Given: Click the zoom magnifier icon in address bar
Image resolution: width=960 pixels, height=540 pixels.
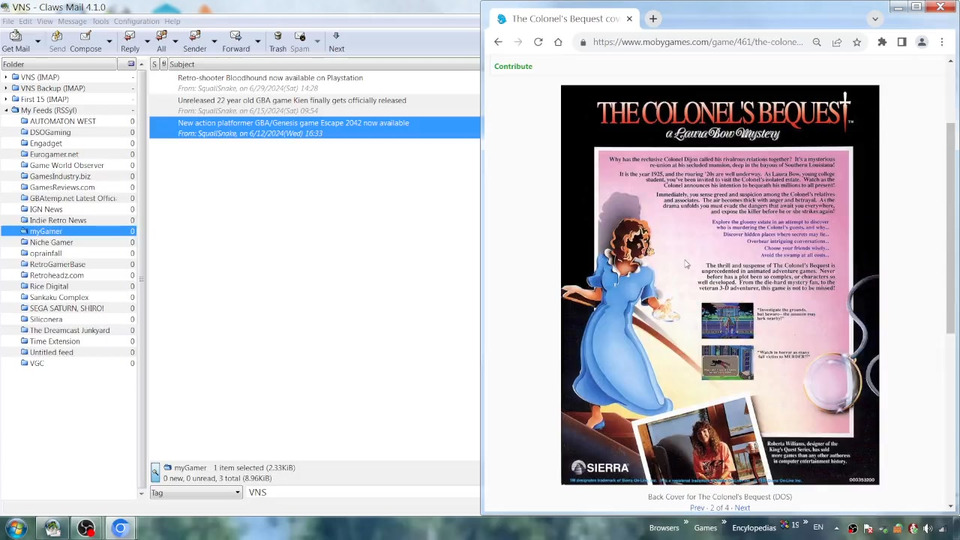Looking at the screenshot, I should (x=817, y=42).
